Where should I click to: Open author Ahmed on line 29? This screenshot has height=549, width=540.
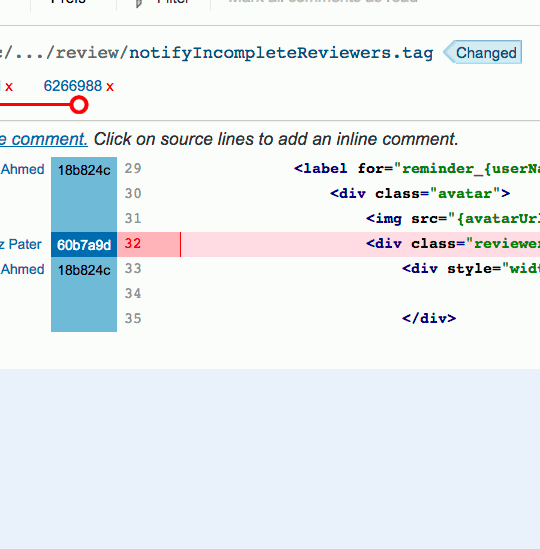(22, 169)
